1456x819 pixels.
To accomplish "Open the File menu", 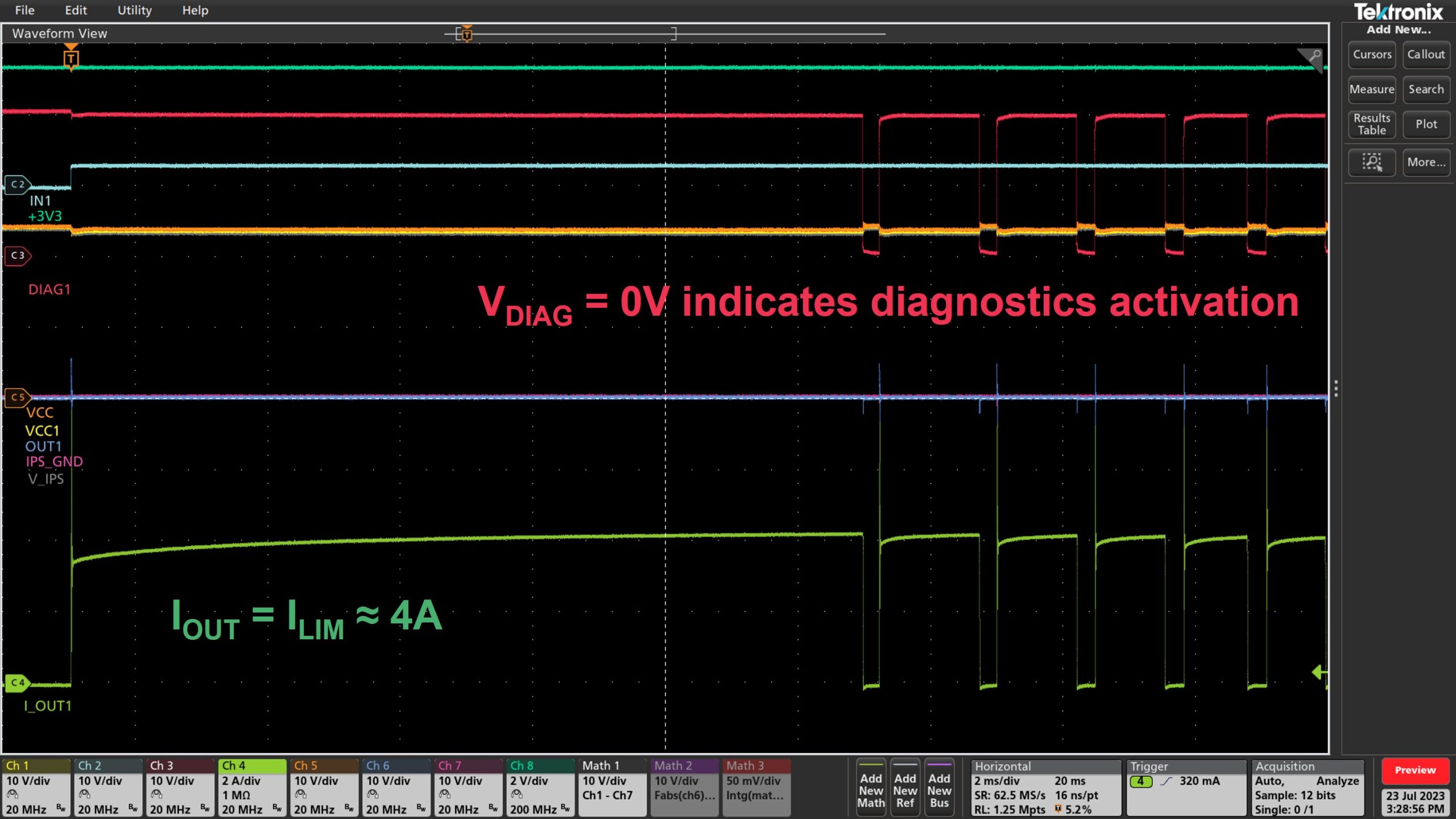I will coord(24,10).
